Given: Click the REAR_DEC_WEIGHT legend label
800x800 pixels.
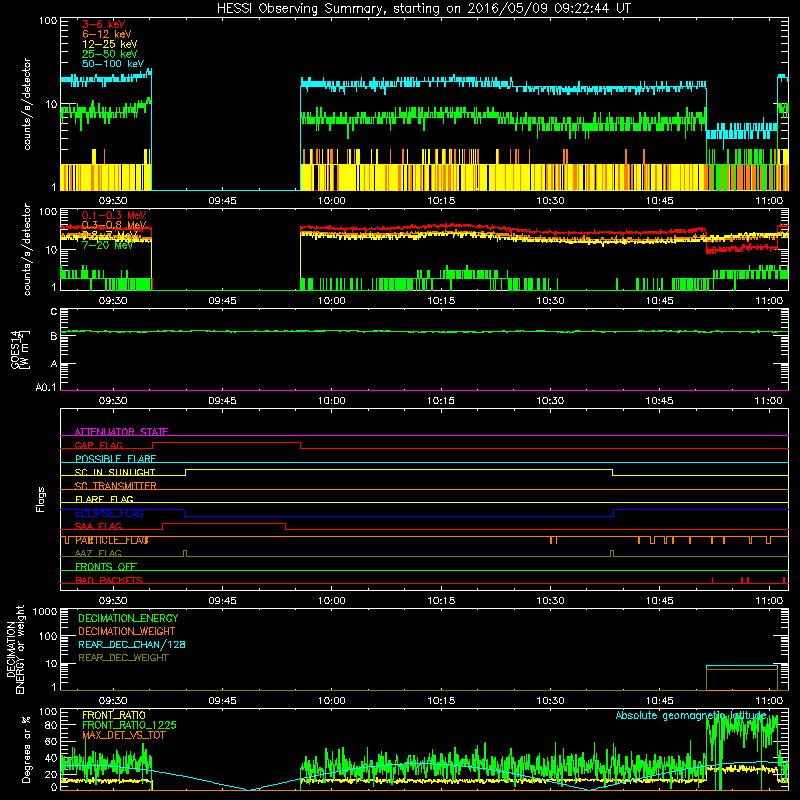Looking at the screenshot, I should pos(123,658).
